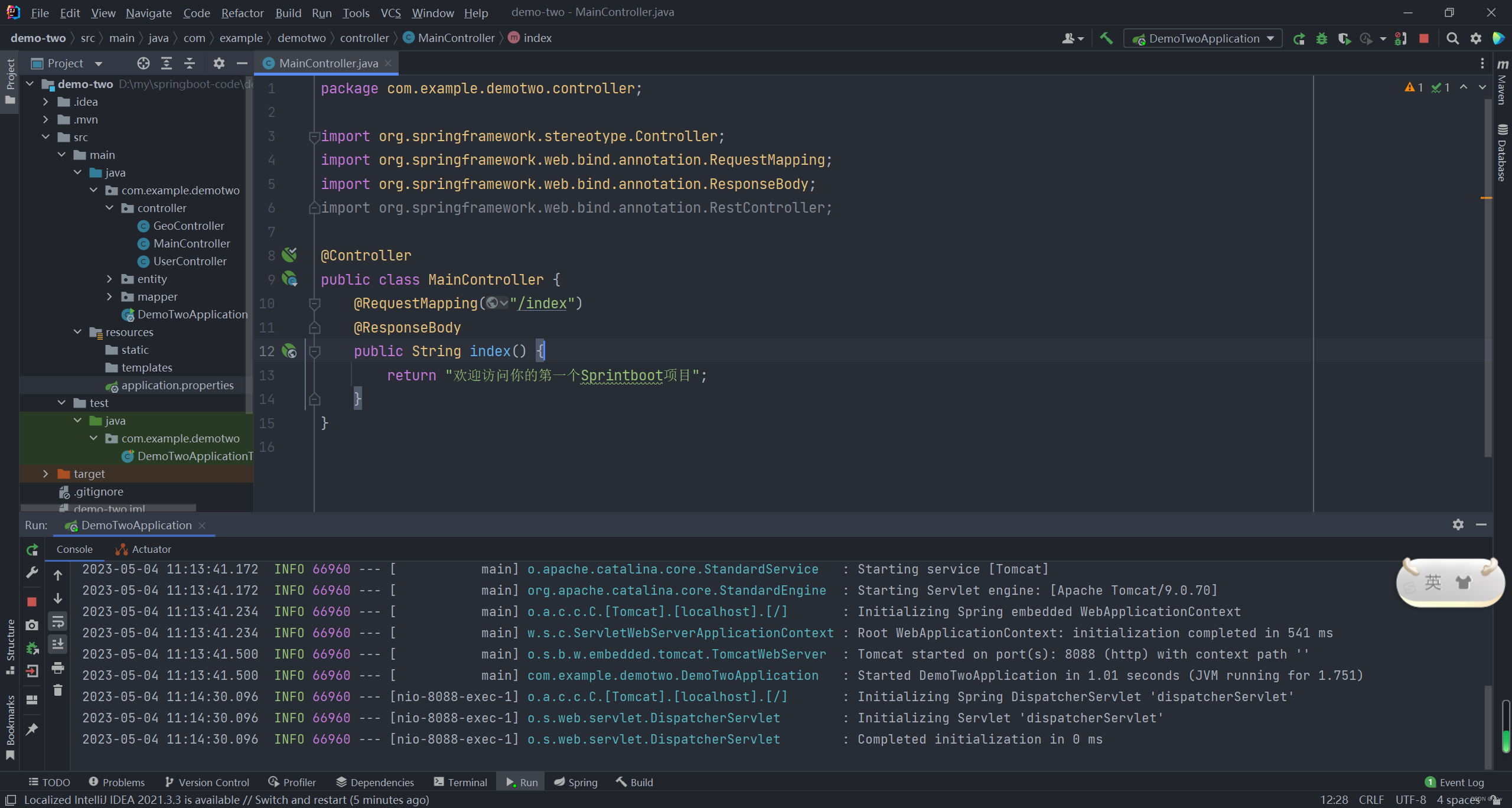Expand the controller folder in project tree
1512x808 pixels.
tap(109, 207)
